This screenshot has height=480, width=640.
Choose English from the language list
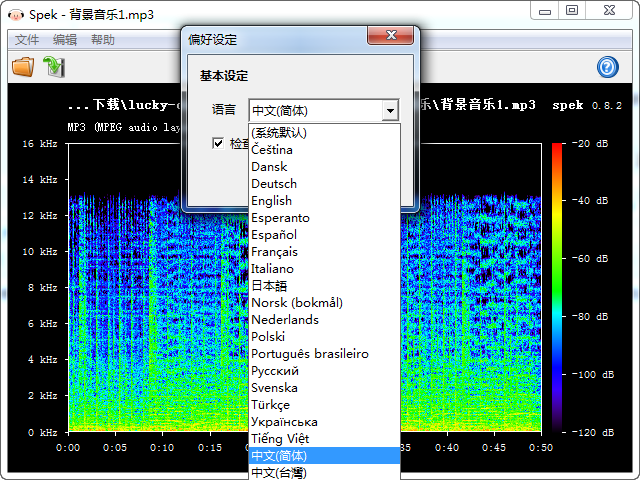tap(324, 201)
